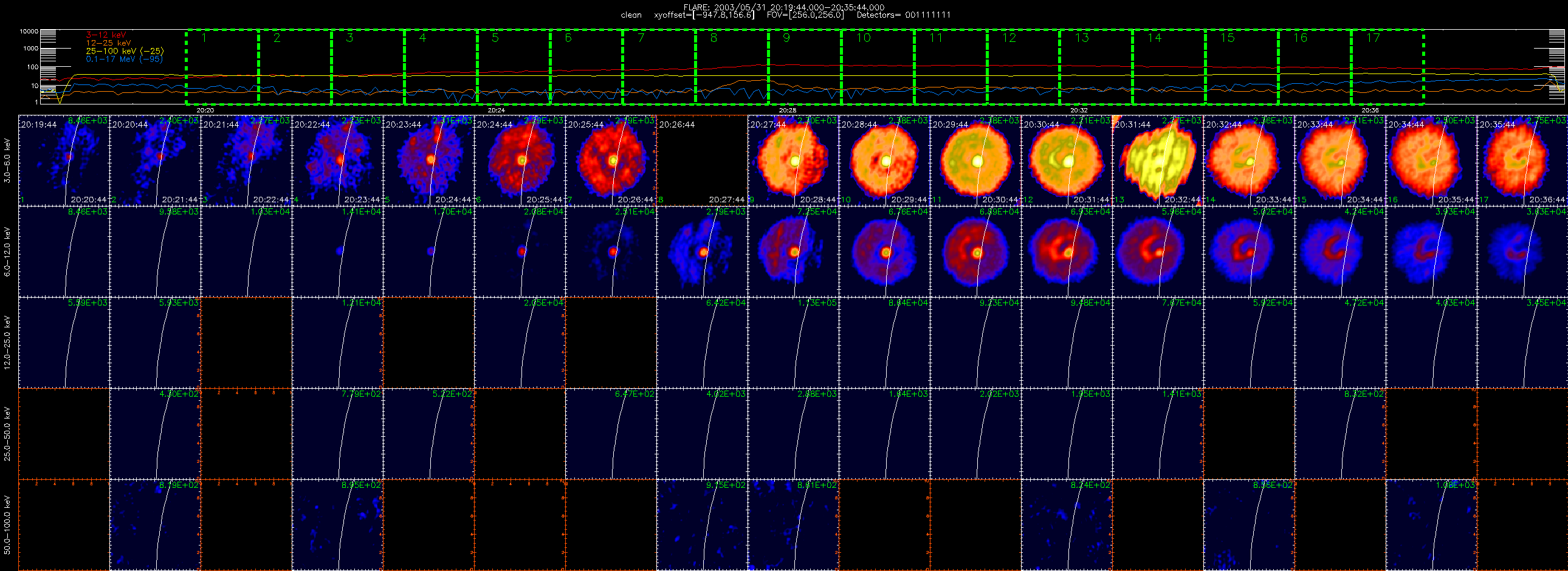Click the '20:32' time tick label

(x=1079, y=111)
